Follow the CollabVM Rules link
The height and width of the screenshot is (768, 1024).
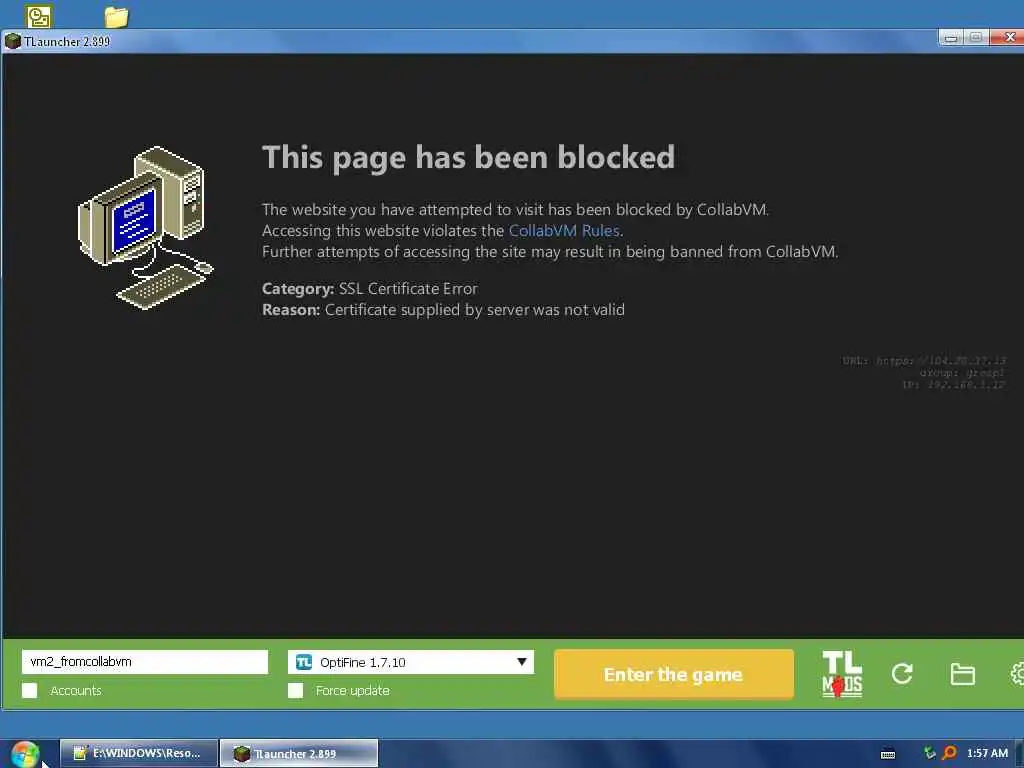coord(564,231)
